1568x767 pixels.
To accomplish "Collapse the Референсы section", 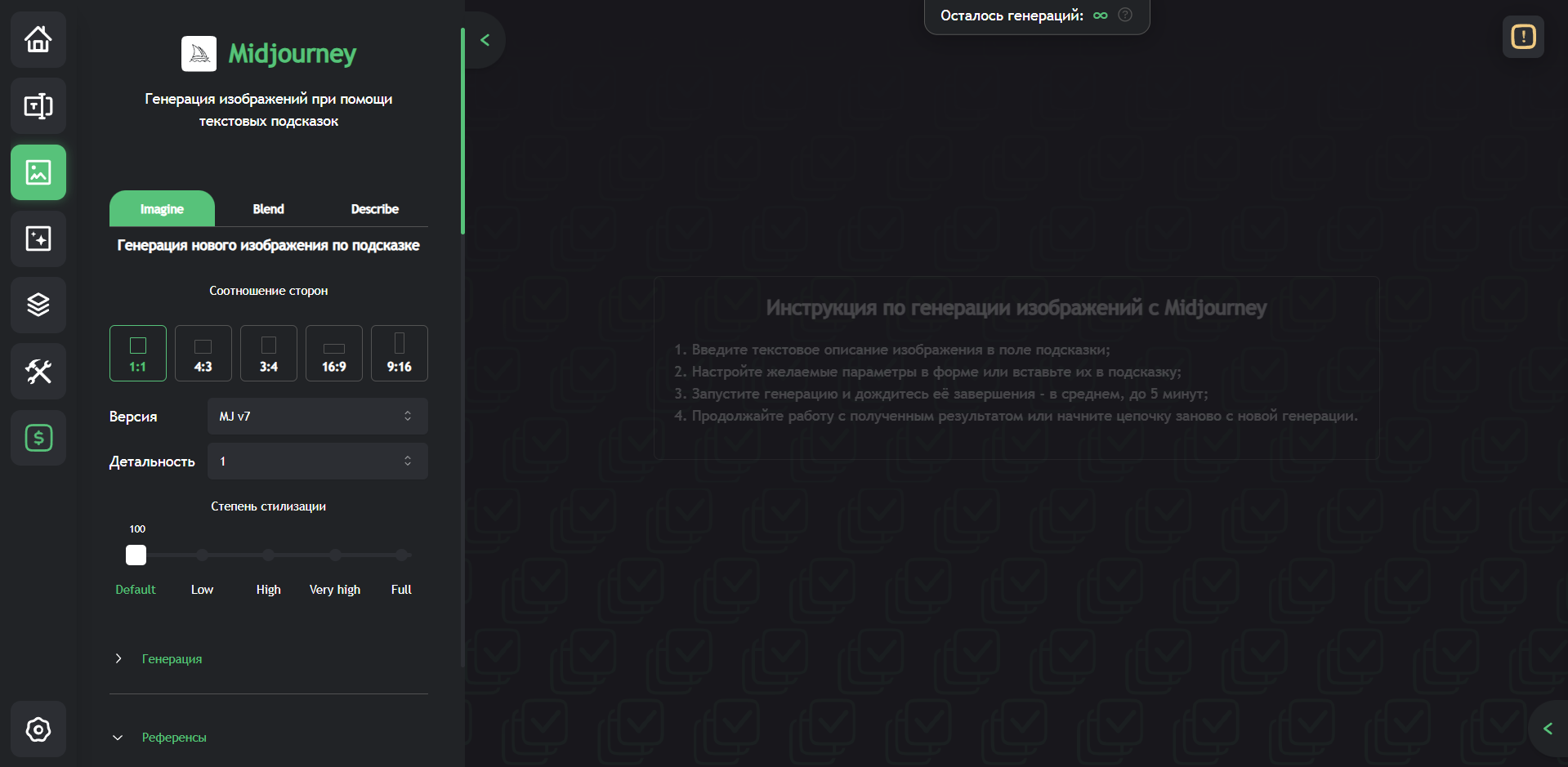I will (173, 738).
